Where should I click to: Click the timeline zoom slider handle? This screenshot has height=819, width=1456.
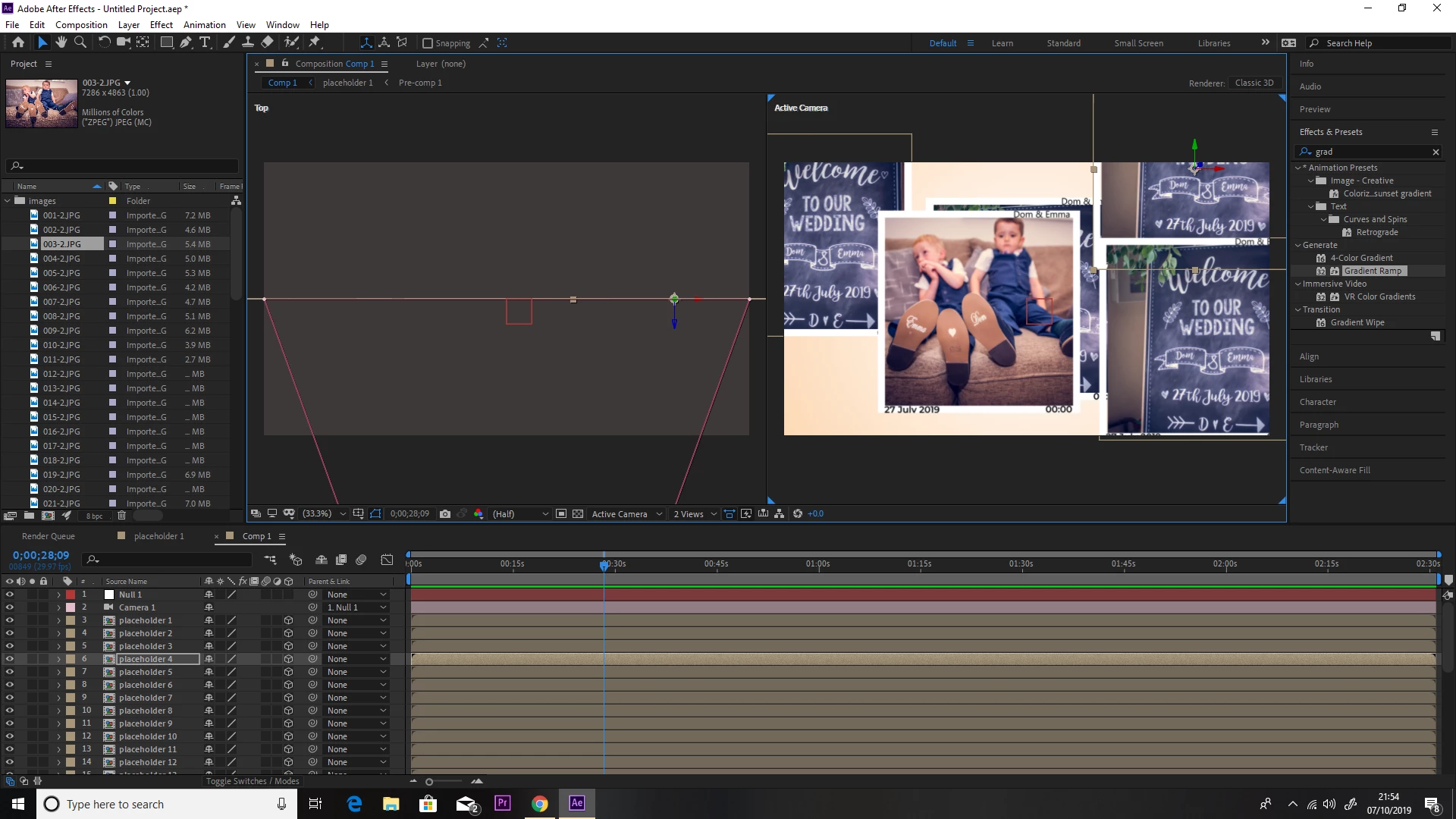(x=429, y=781)
